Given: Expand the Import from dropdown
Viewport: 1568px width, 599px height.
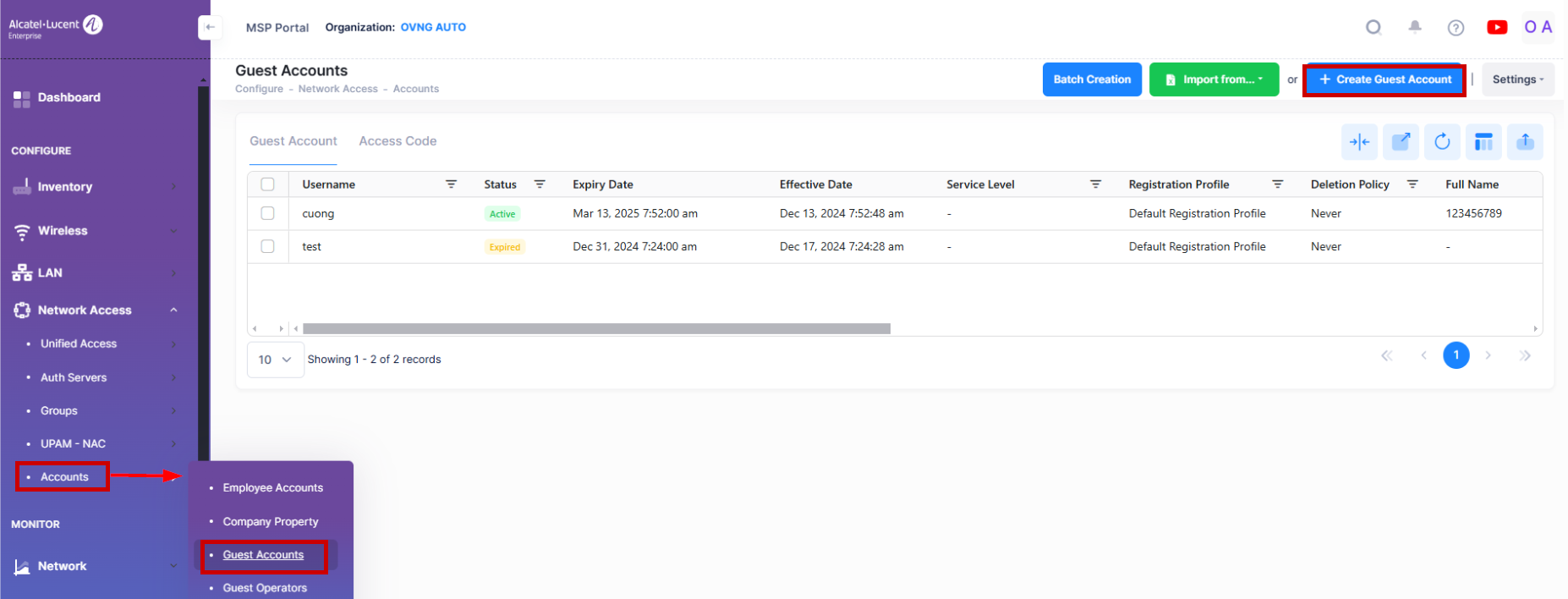Looking at the screenshot, I should click(1214, 80).
